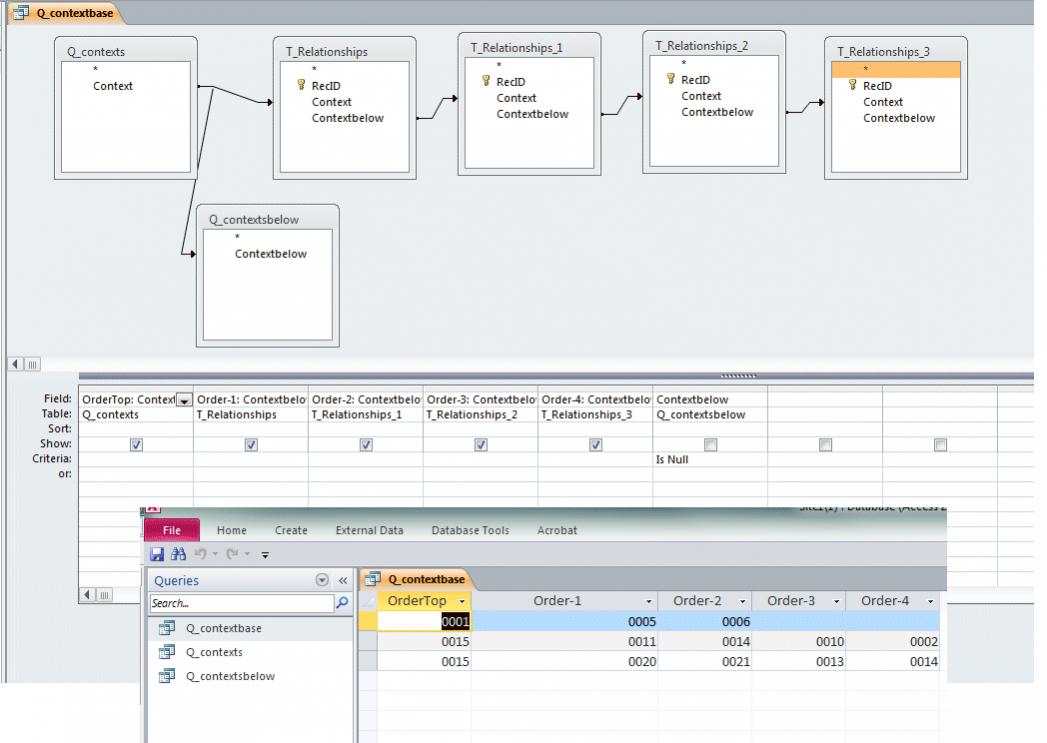Screen dimensions: 1047x743
Task: Click the 0020 value in Order-1 column
Action: point(642,662)
